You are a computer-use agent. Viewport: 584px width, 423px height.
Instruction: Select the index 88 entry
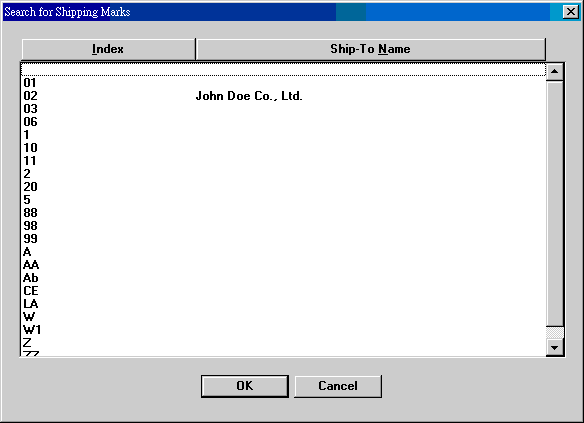283,213
